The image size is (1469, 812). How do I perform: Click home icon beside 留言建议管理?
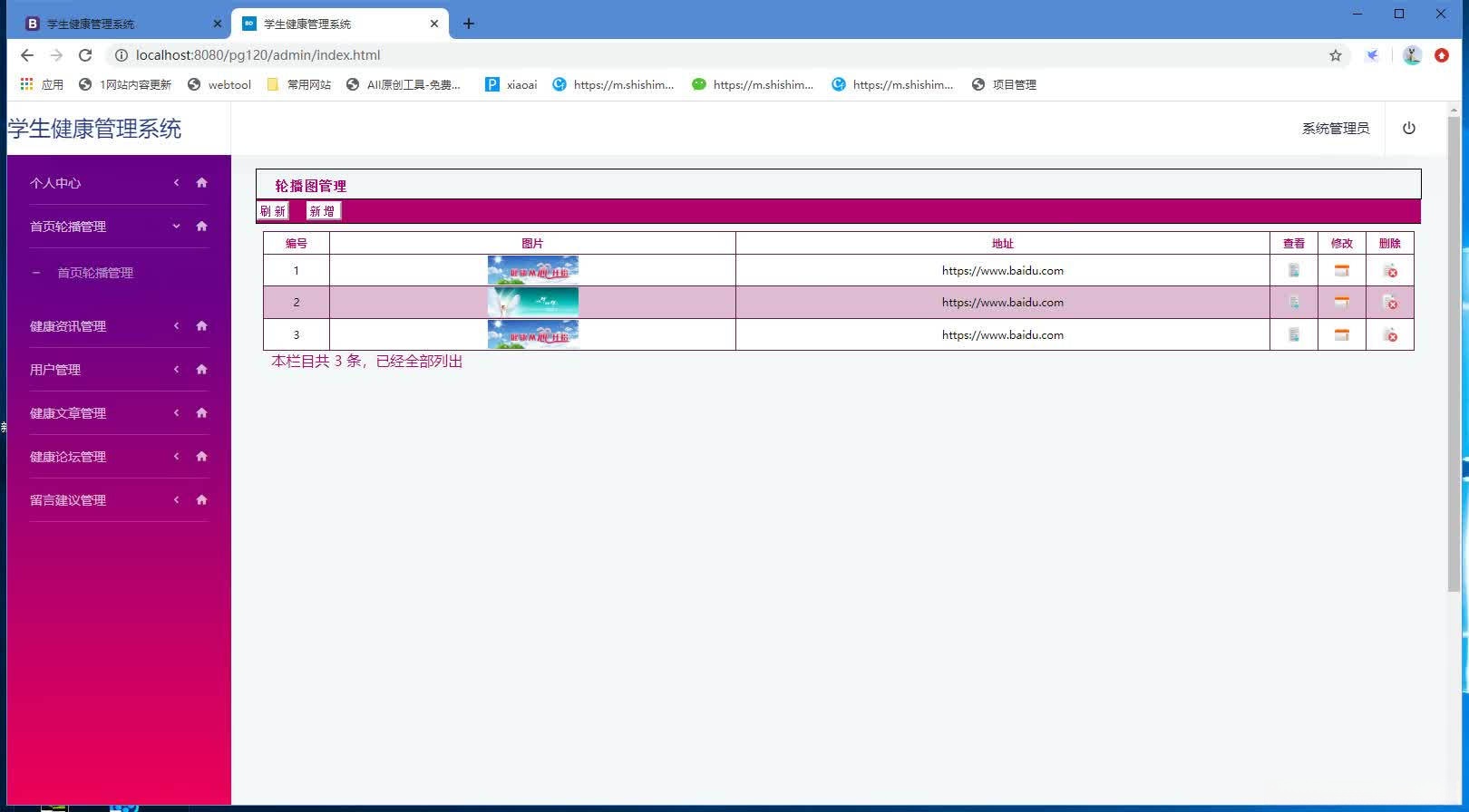[201, 499]
